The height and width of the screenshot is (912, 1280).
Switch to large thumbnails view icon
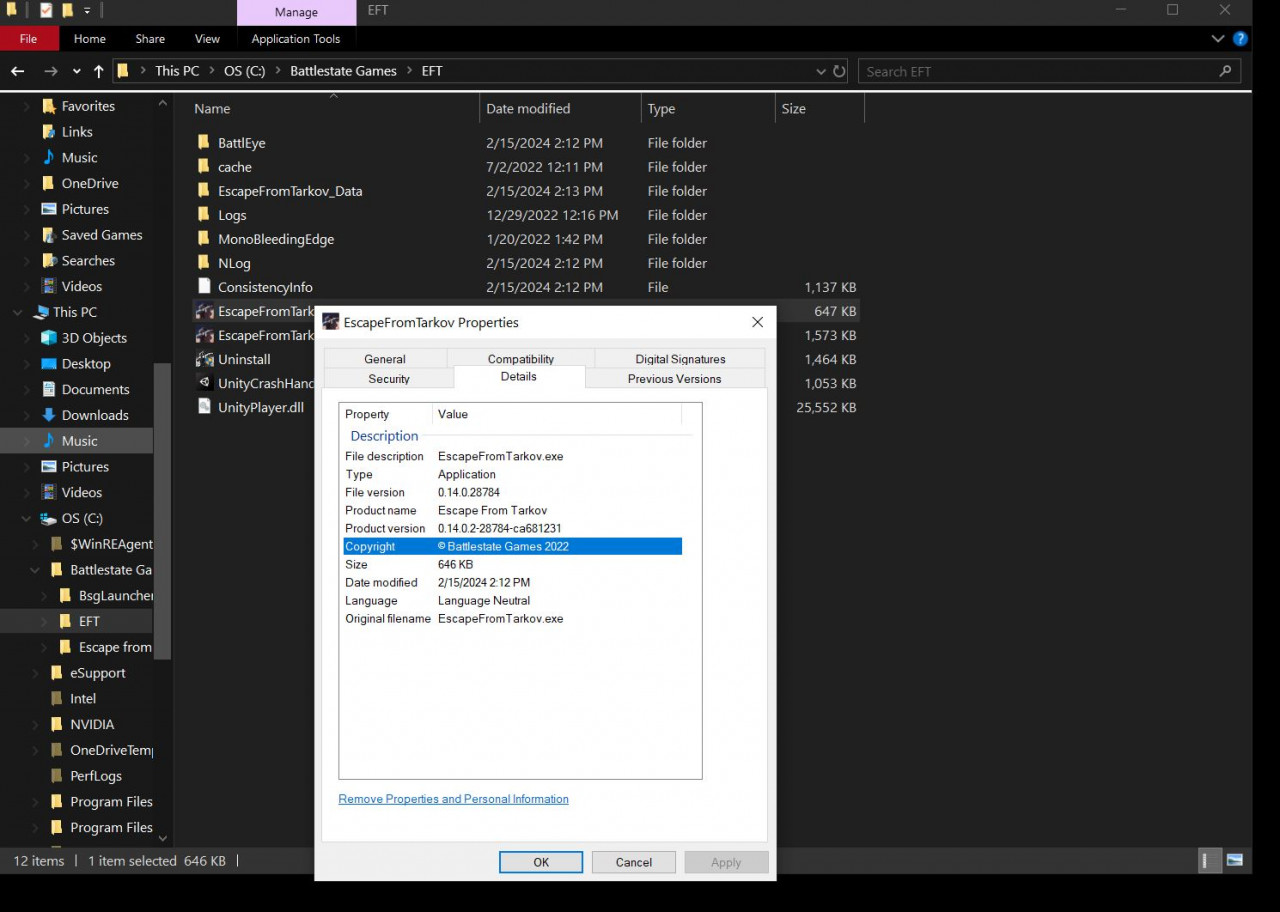pos(1235,860)
